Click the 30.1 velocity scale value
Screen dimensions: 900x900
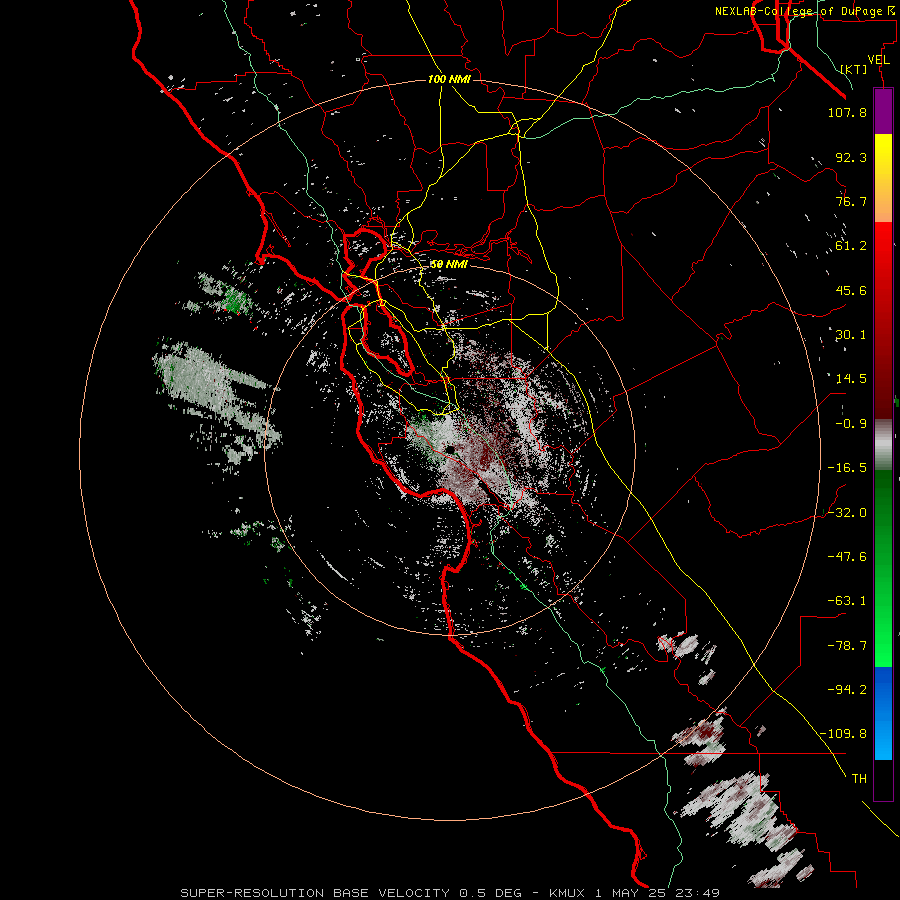coord(851,335)
